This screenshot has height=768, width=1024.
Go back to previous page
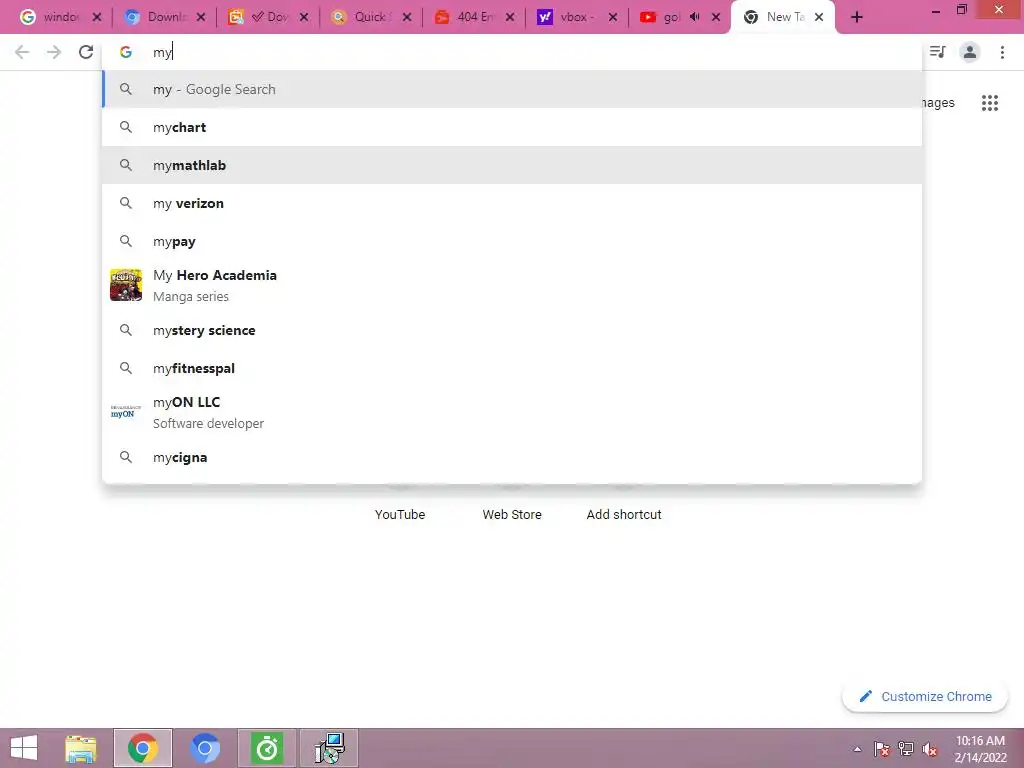click(22, 52)
